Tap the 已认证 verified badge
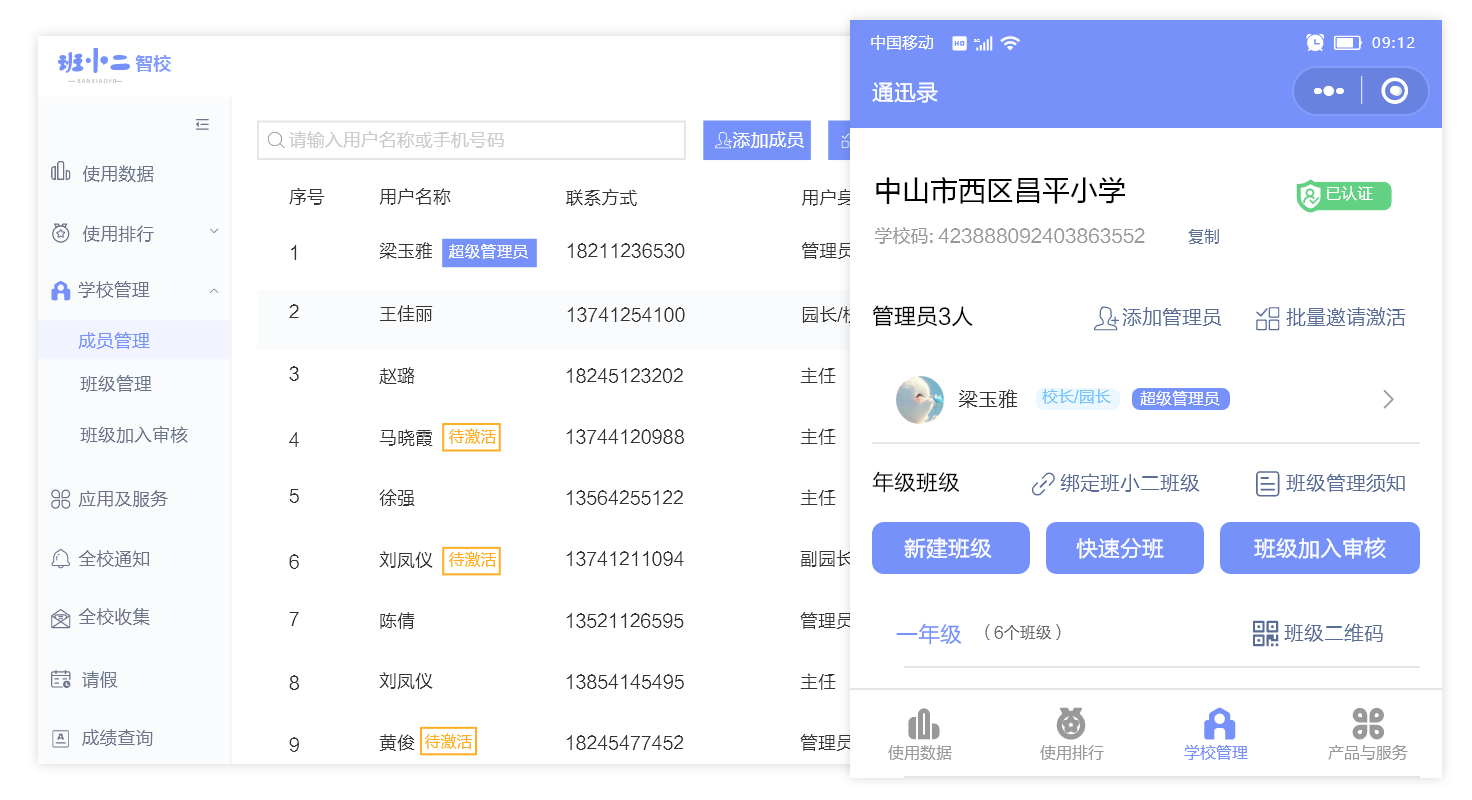The width and height of the screenshot is (1472, 800). [1343, 195]
